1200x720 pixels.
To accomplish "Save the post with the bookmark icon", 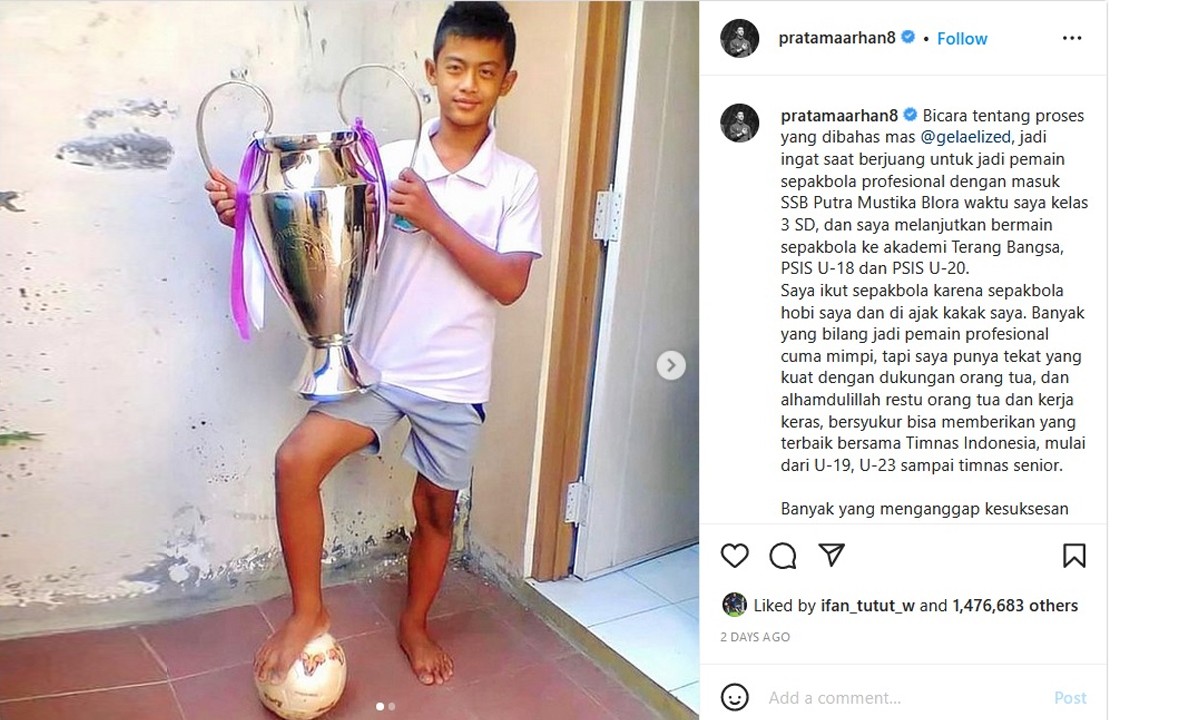I will click(x=1074, y=555).
